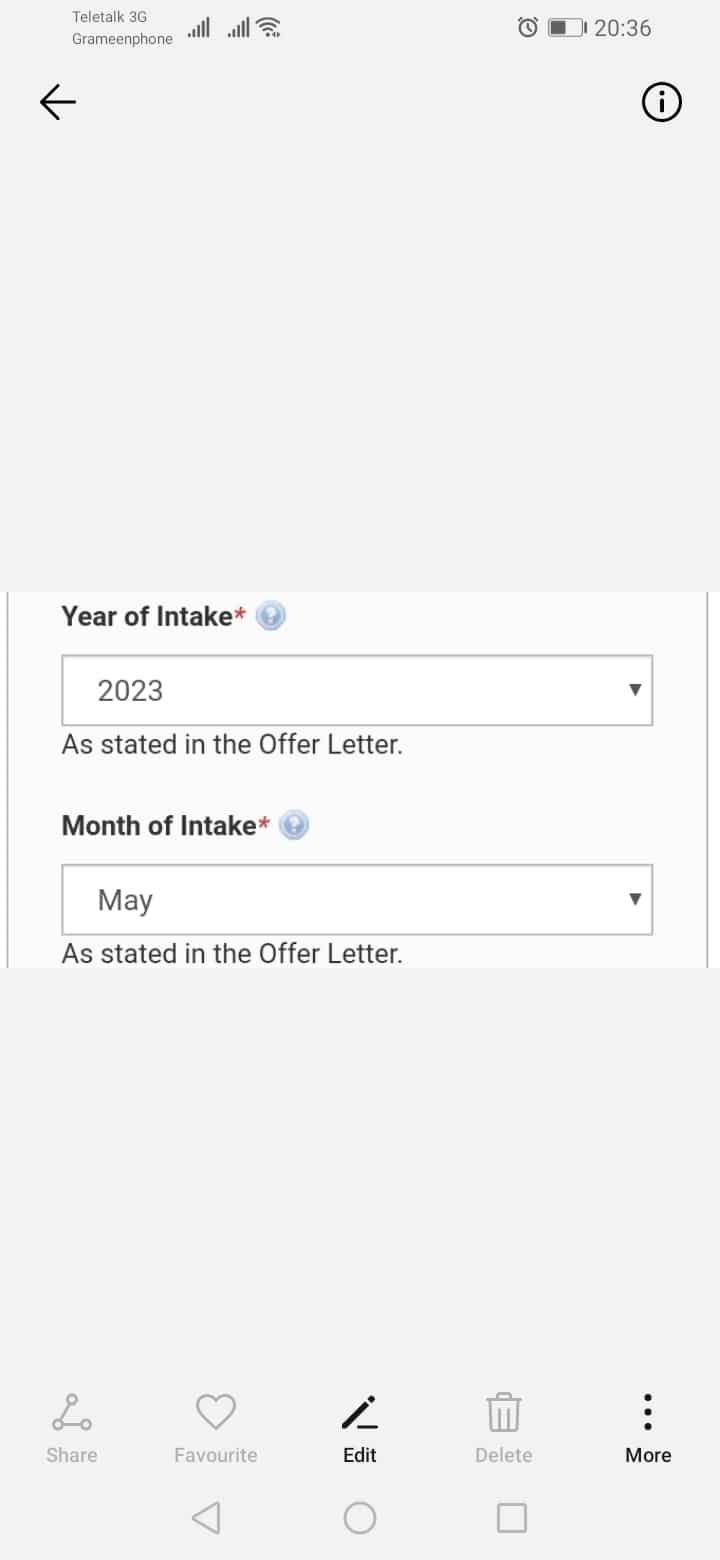720x1560 pixels.
Task: Open the image info details icon
Action: point(661,102)
